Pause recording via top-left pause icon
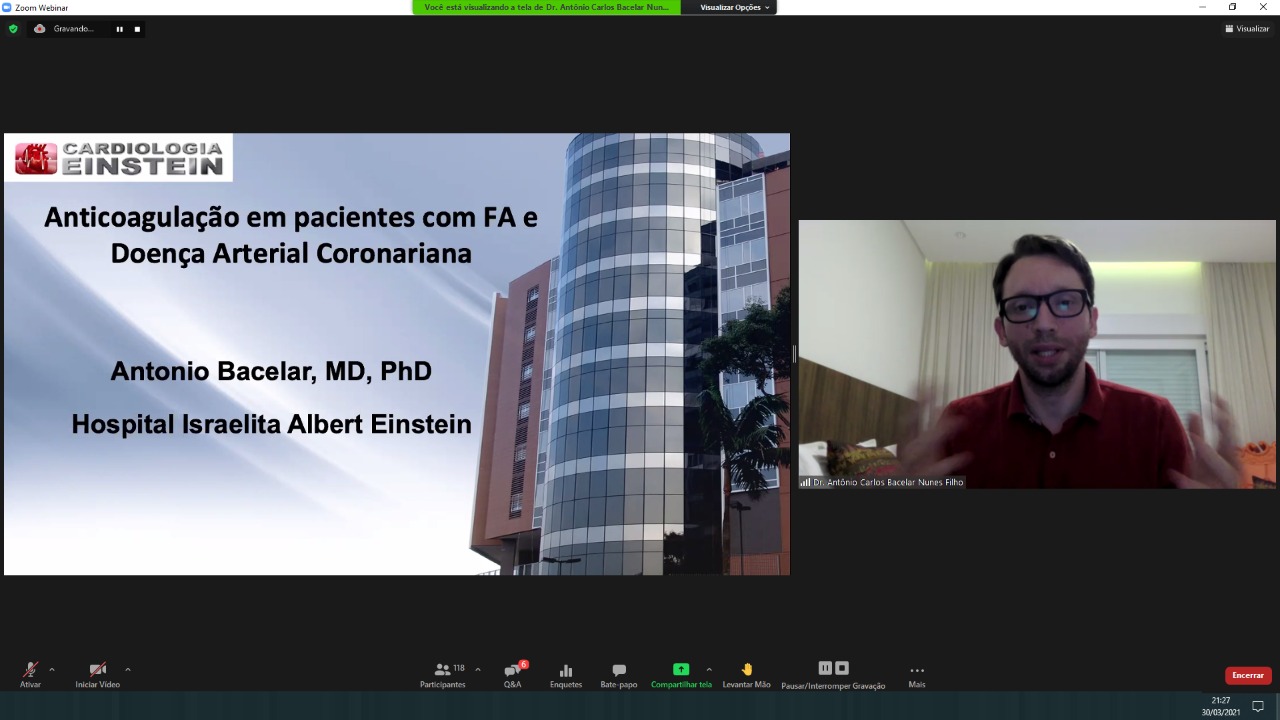 coord(119,29)
